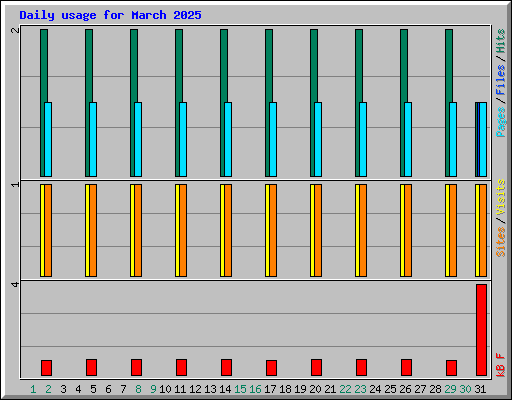Click day number 28 on the x-axis

[435, 389]
